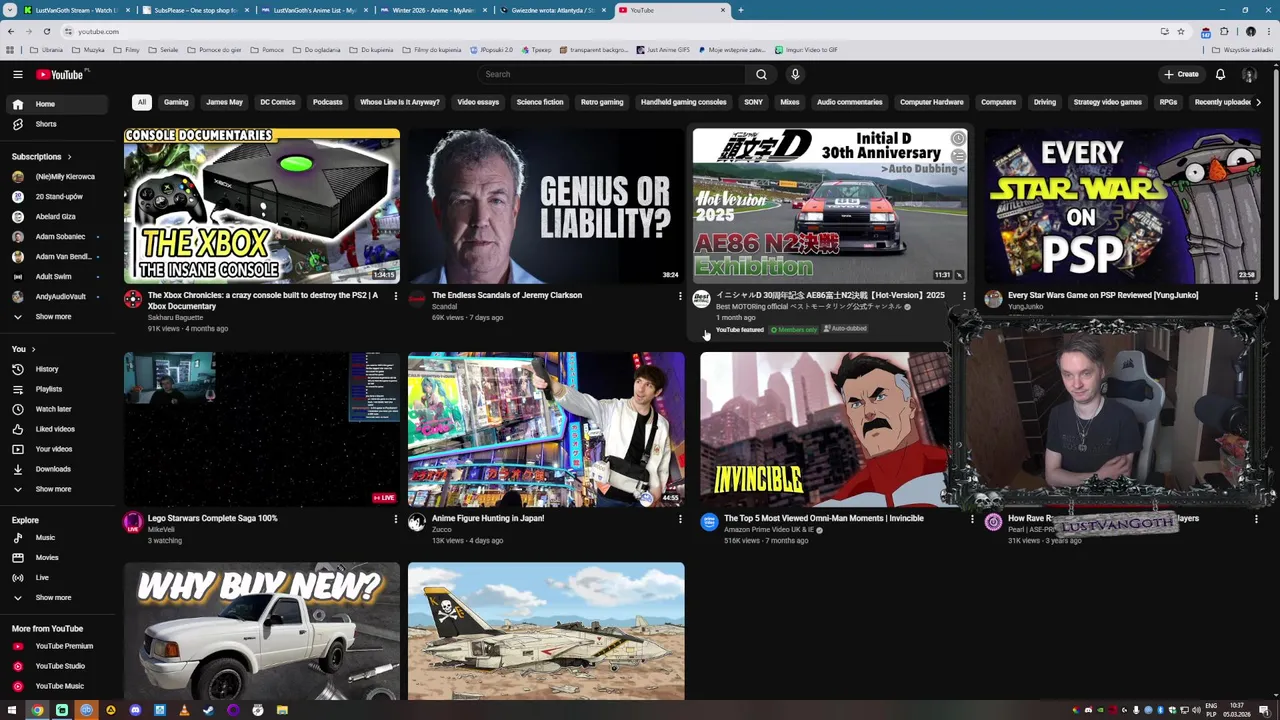Open Downloads in the sidebar

click(53, 469)
